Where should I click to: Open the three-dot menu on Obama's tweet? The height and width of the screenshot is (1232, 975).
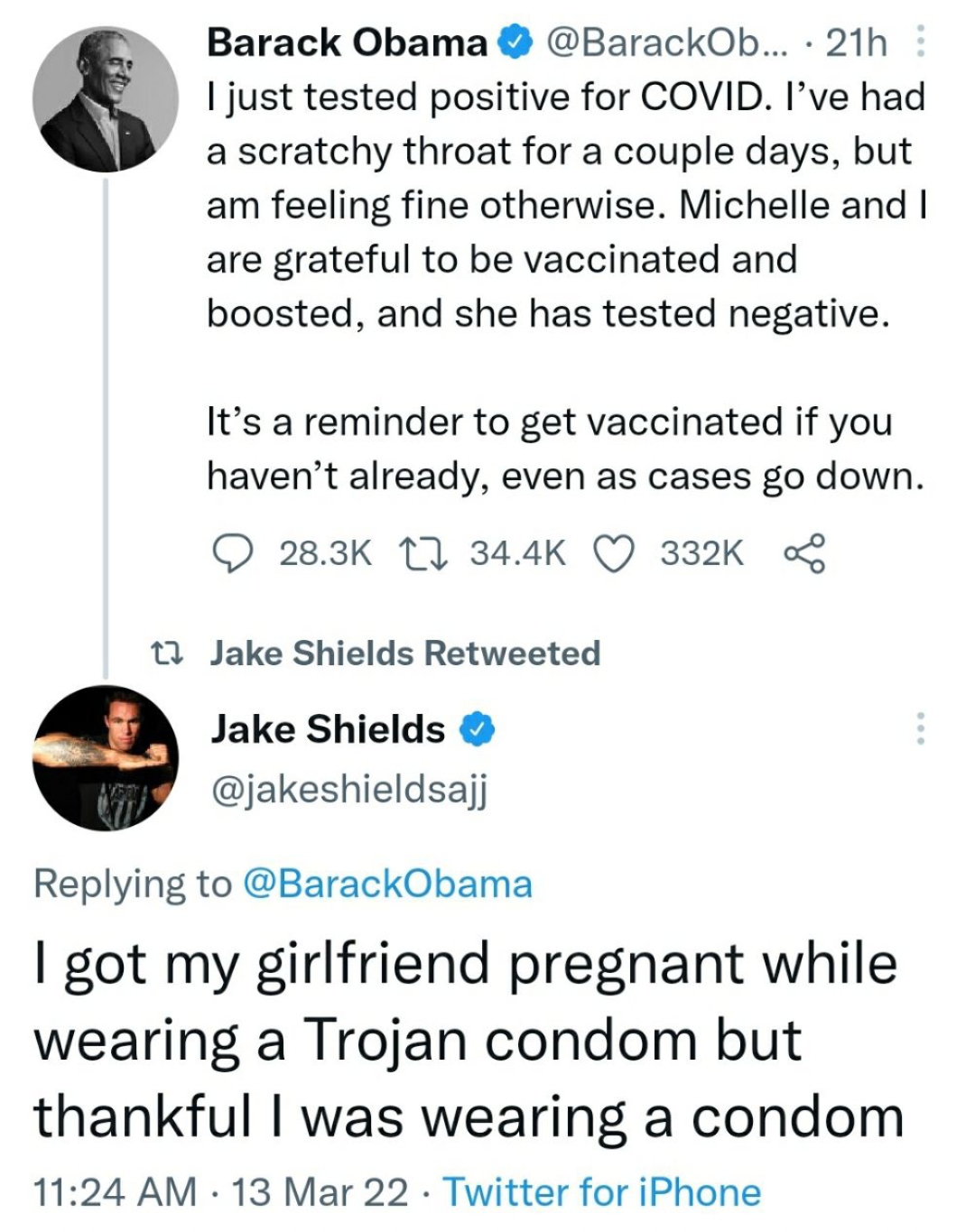click(x=920, y=42)
